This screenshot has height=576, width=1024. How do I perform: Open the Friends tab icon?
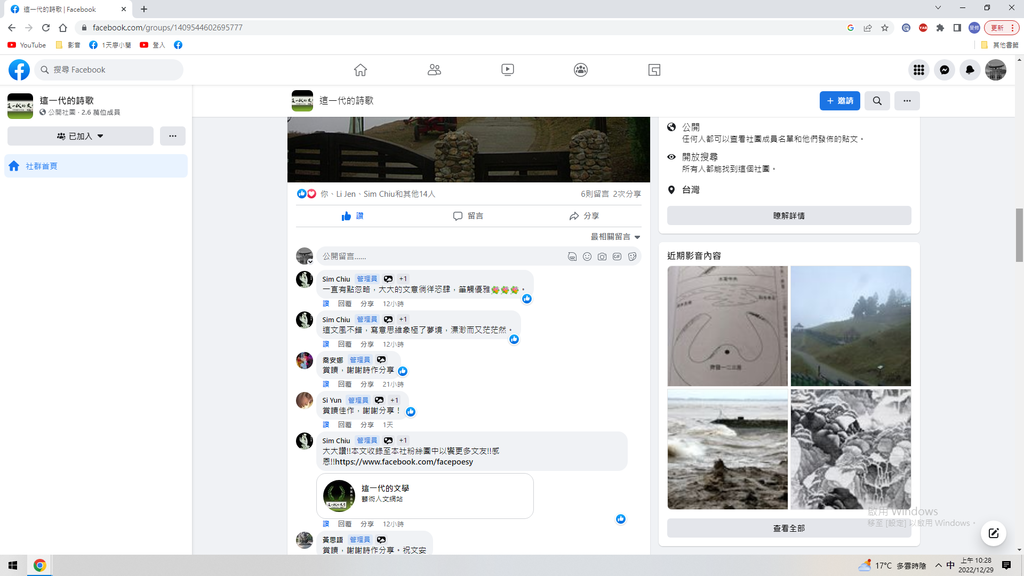(x=434, y=70)
